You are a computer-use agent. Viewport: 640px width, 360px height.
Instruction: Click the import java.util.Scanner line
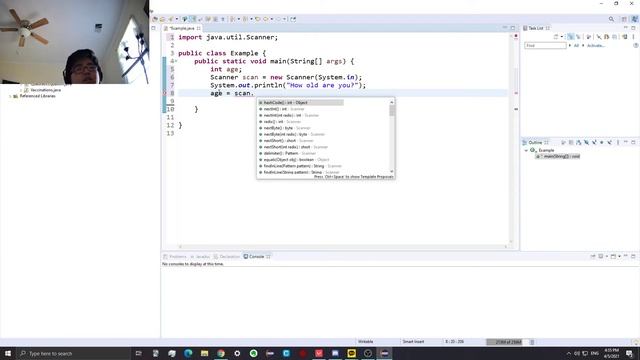click(x=228, y=37)
